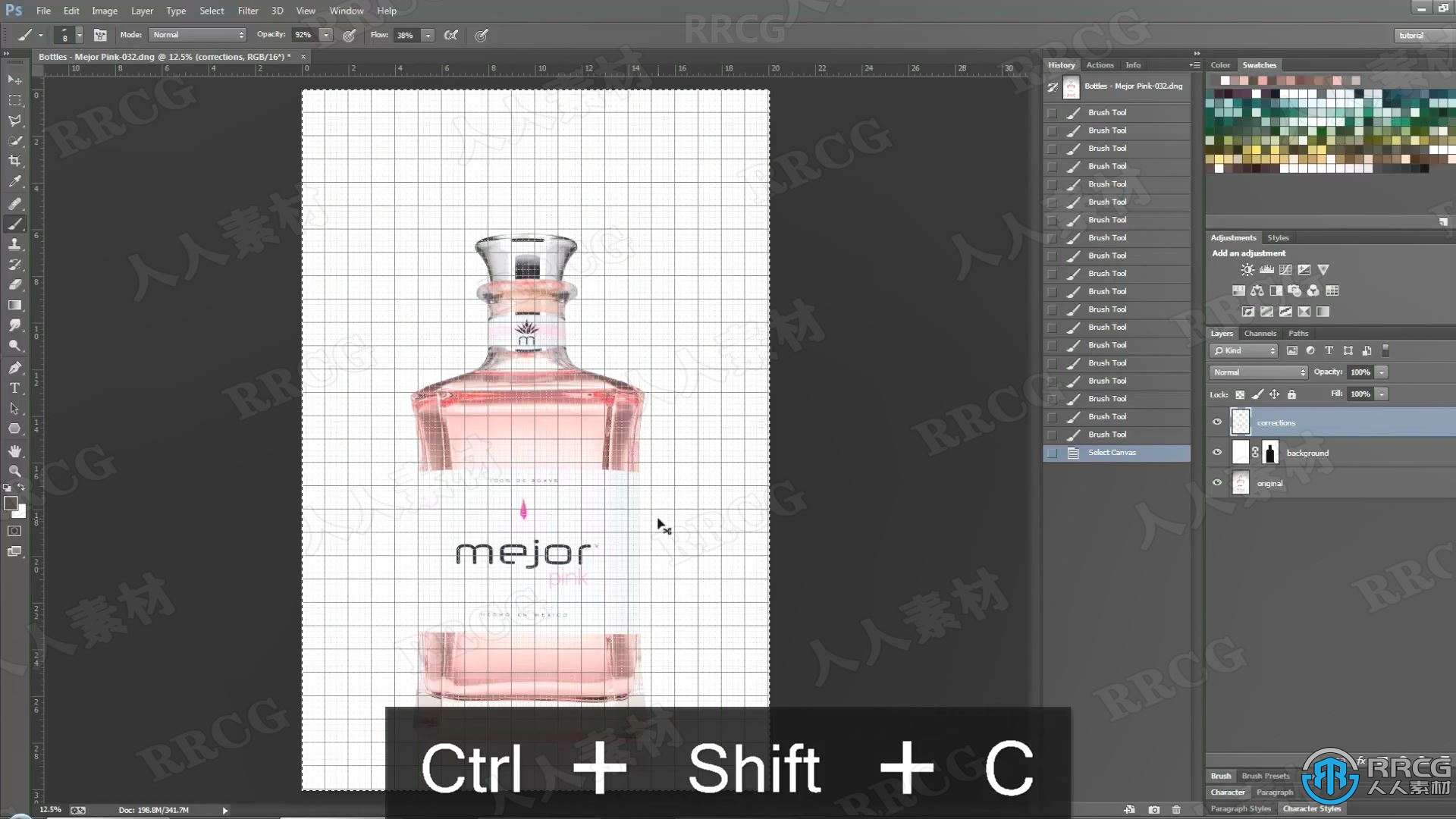Open the Filter menu
Viewport: 1456px width, 819px height.
click(x=248, y=11)
